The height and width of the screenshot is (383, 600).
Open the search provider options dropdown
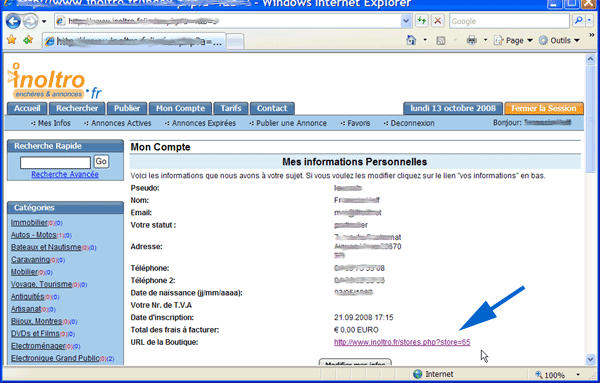[x=590, y=21]
